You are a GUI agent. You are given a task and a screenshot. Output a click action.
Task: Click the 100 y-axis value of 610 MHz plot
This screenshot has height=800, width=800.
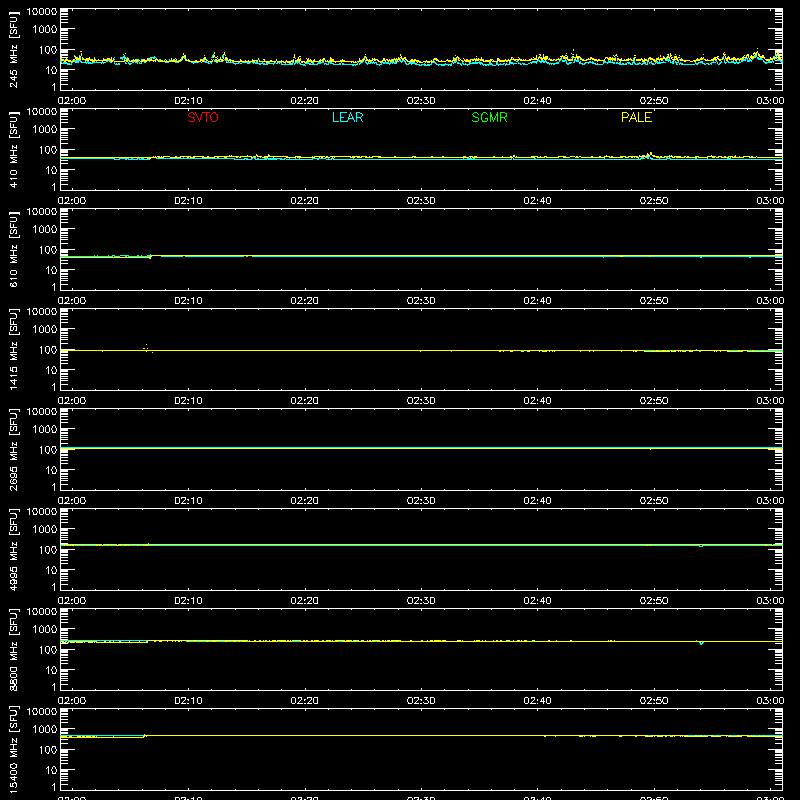click(x=48, y=249)
